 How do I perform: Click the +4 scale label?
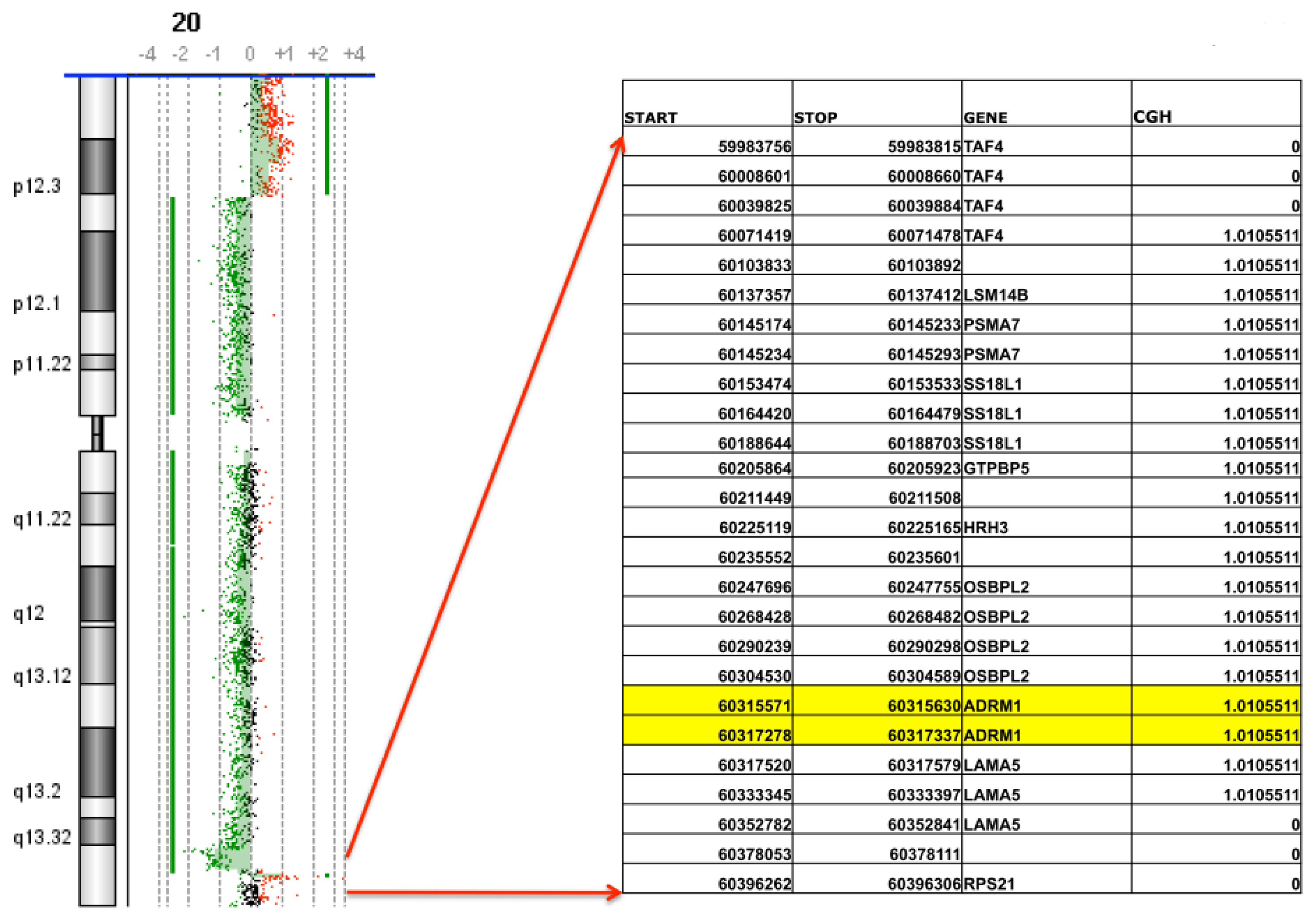354,54
